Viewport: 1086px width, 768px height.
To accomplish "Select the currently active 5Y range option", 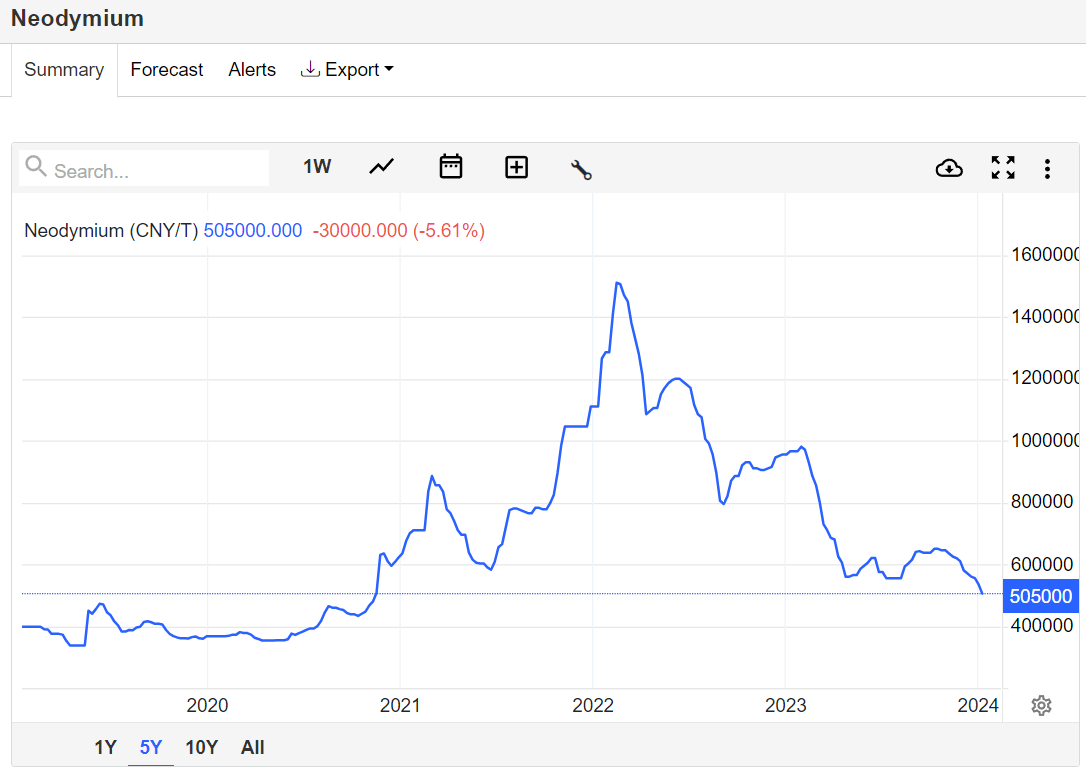I will 150,747.
